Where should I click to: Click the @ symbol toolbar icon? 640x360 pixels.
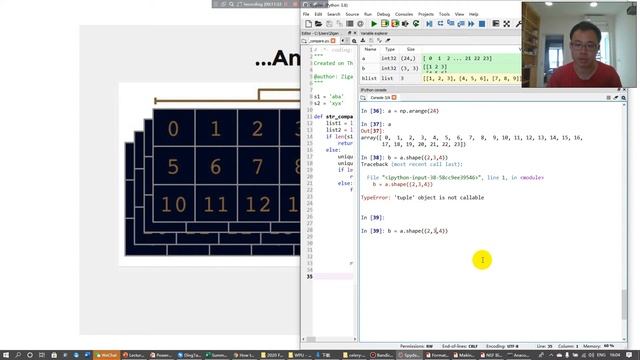pos(360,24)
